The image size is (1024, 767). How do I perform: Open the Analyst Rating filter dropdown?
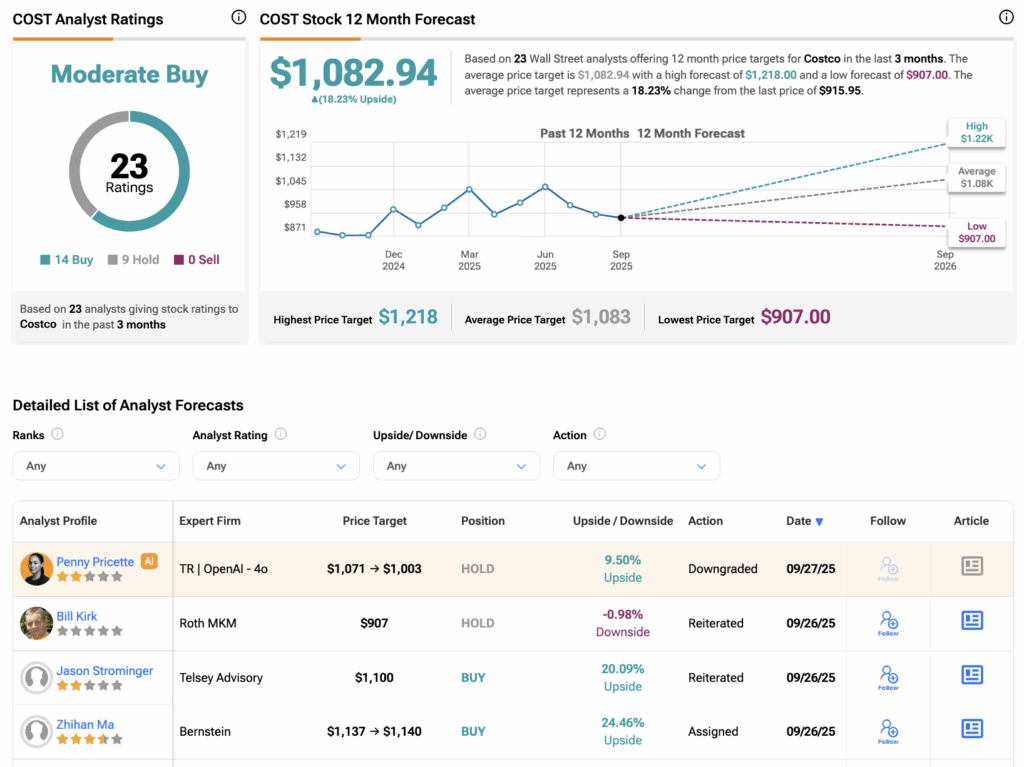click(x=276, y=466)
